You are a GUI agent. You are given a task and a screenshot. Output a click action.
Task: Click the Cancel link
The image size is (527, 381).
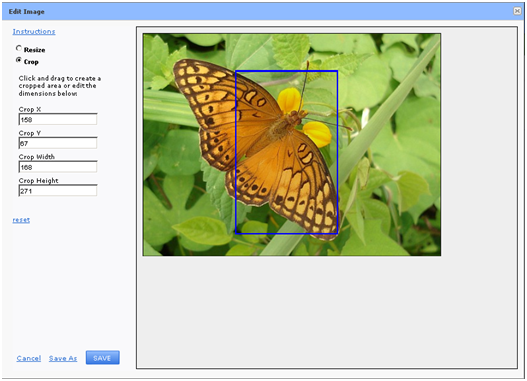[29, 358]
